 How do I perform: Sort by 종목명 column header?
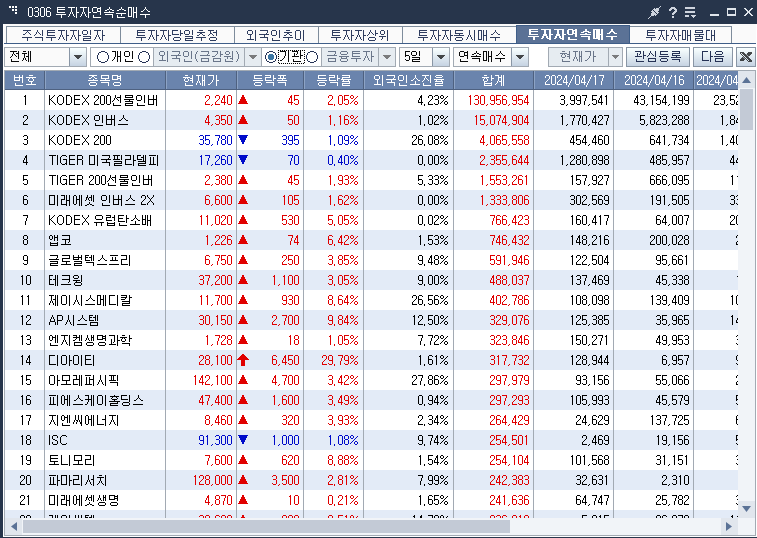(105, 80)
